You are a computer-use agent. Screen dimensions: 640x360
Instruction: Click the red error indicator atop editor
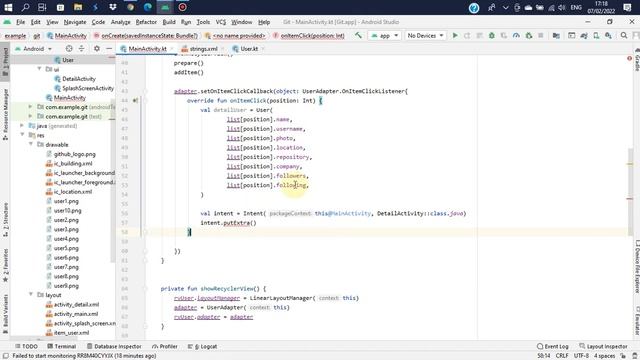(629, 59)
